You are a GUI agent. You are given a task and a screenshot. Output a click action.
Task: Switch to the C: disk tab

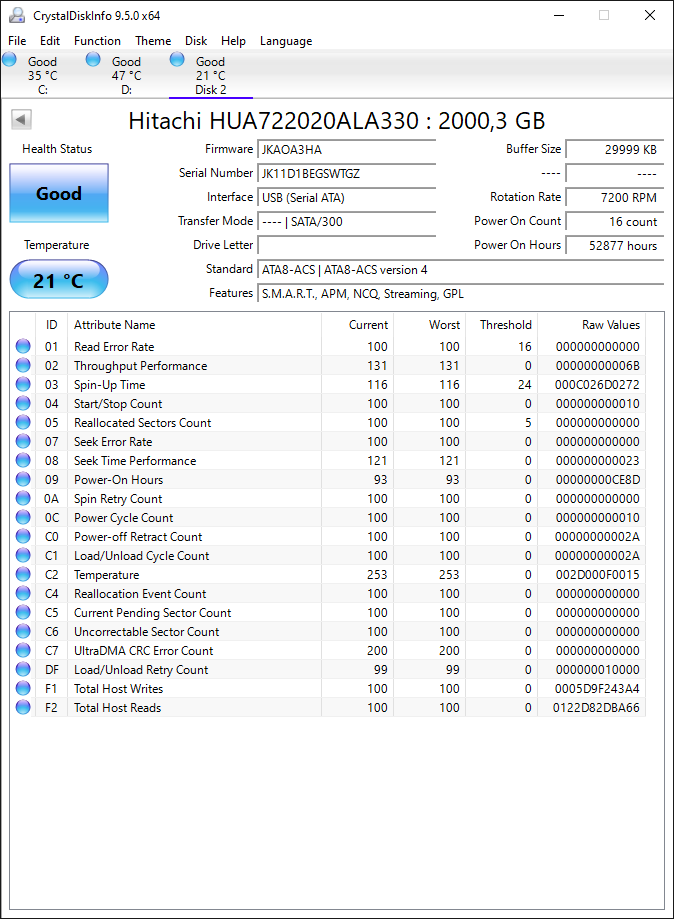click(42, 75)
